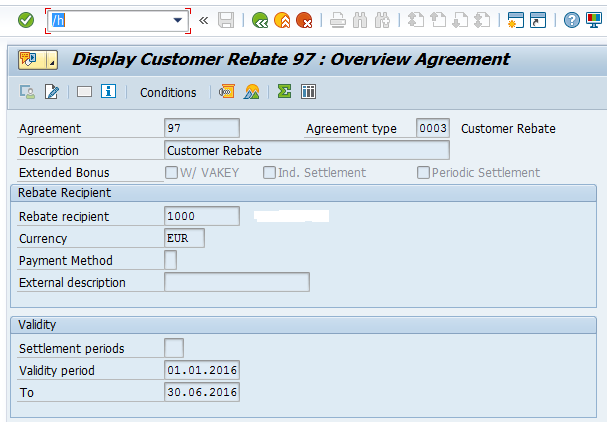Click the Settlement periods field
This screenshot has width=607, height=422.
(174, 348)
